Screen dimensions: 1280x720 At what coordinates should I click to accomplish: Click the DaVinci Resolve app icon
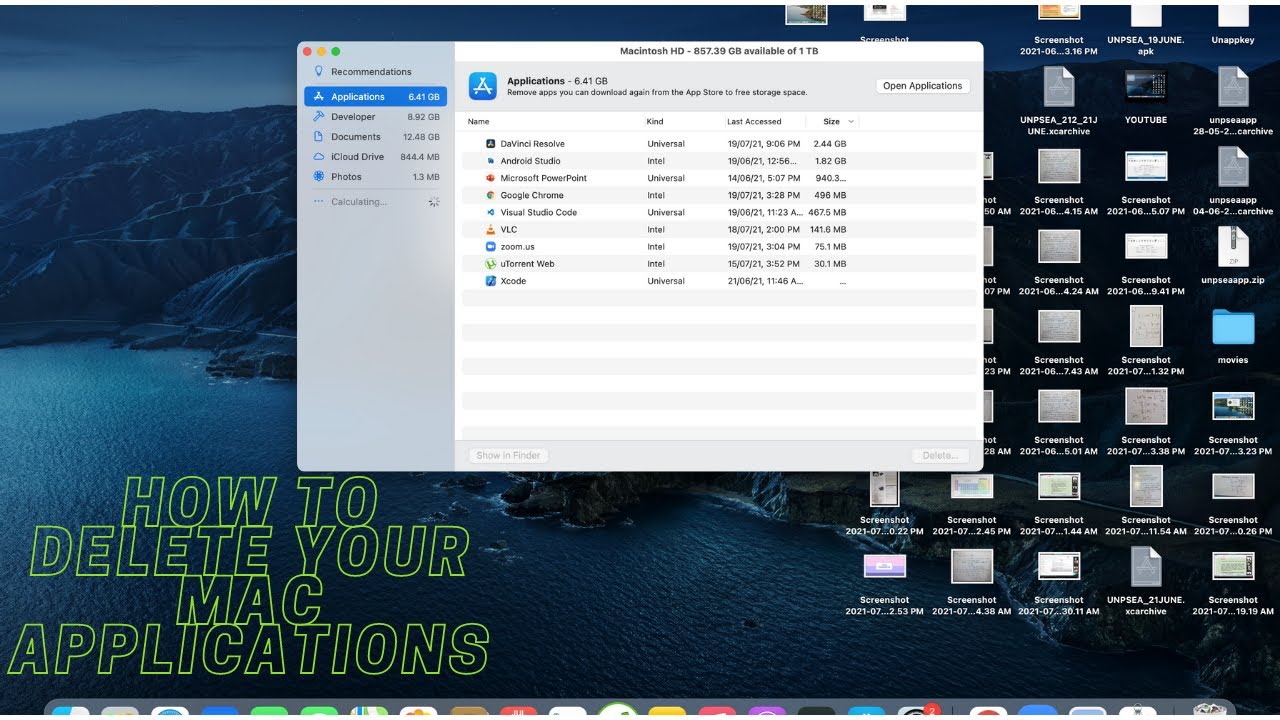coord(491,144)
